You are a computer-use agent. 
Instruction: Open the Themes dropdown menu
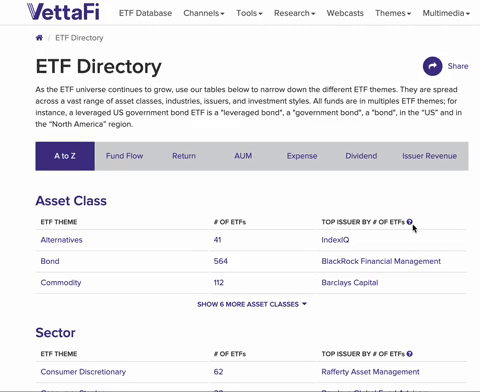(x=393, y=13)
